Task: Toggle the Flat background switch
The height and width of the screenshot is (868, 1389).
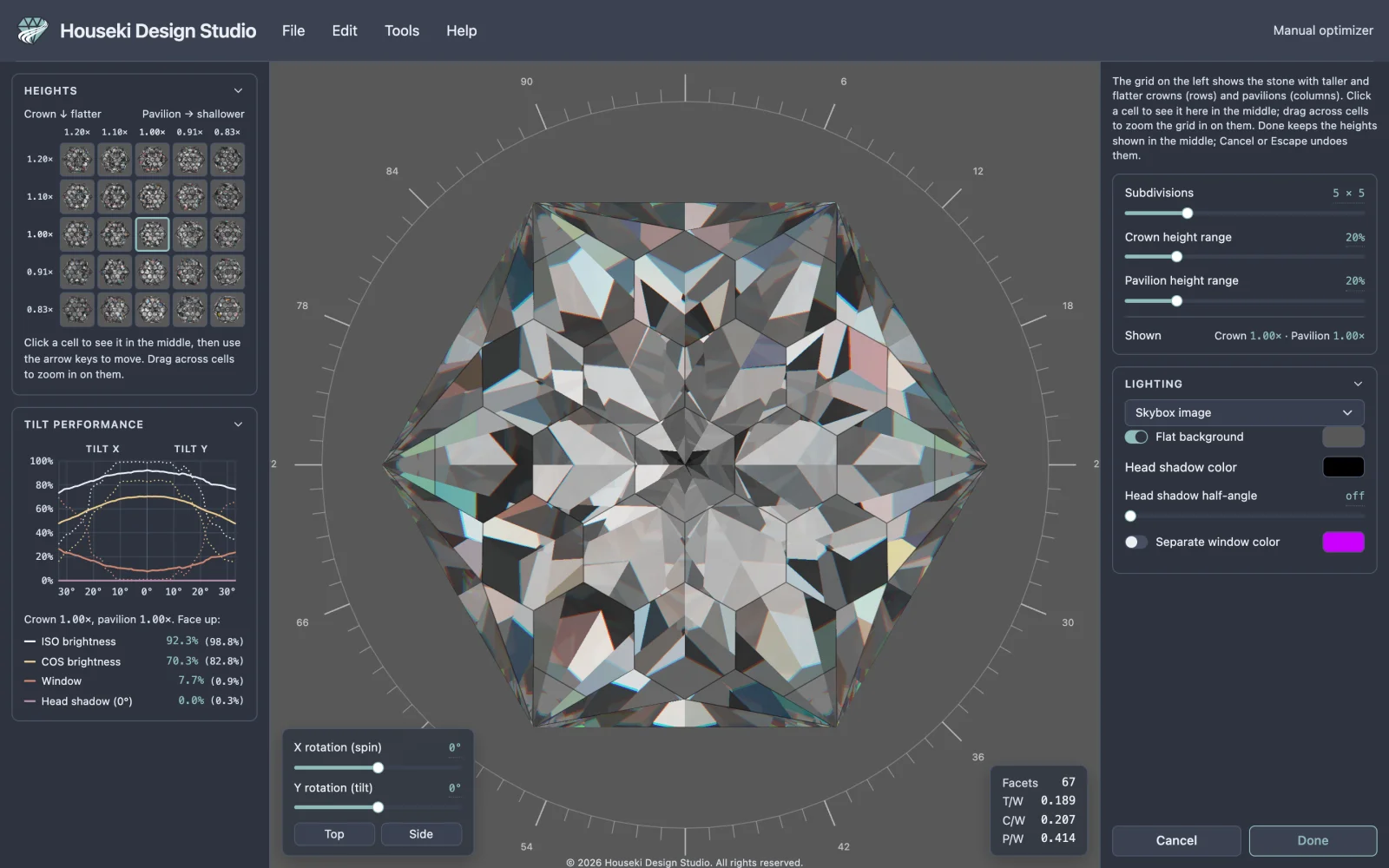Action: point(1136,437)
